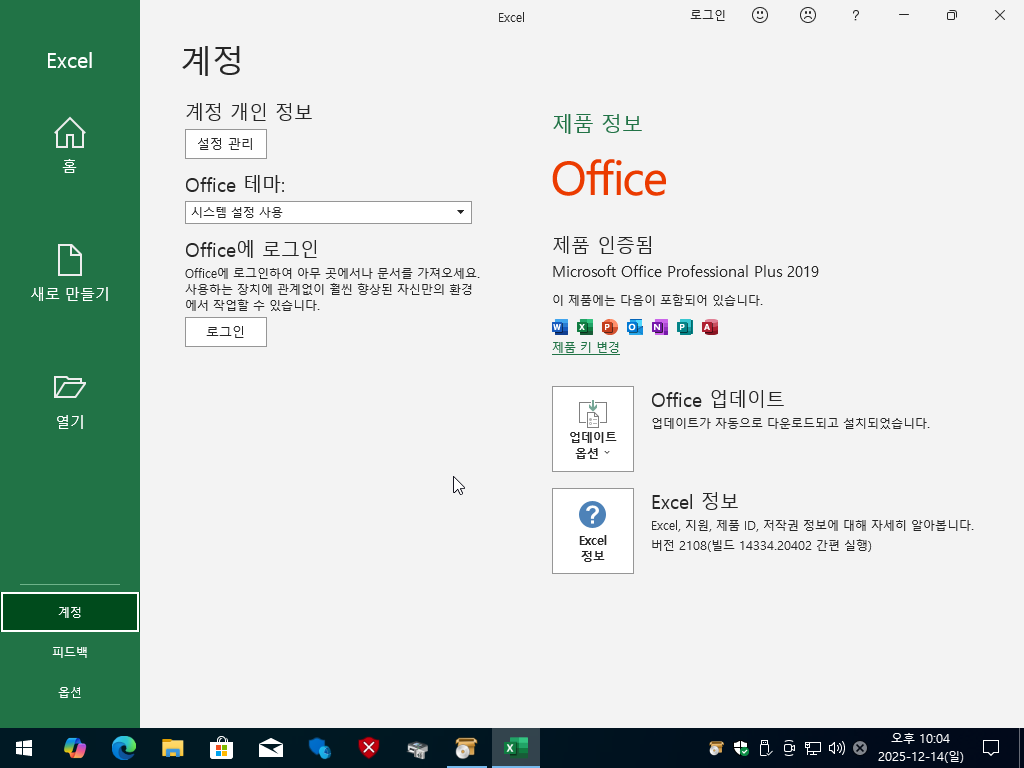Click 로그인 in the title bar
The height and width of the screenshot is (768, 1024).
coord(708,15)
